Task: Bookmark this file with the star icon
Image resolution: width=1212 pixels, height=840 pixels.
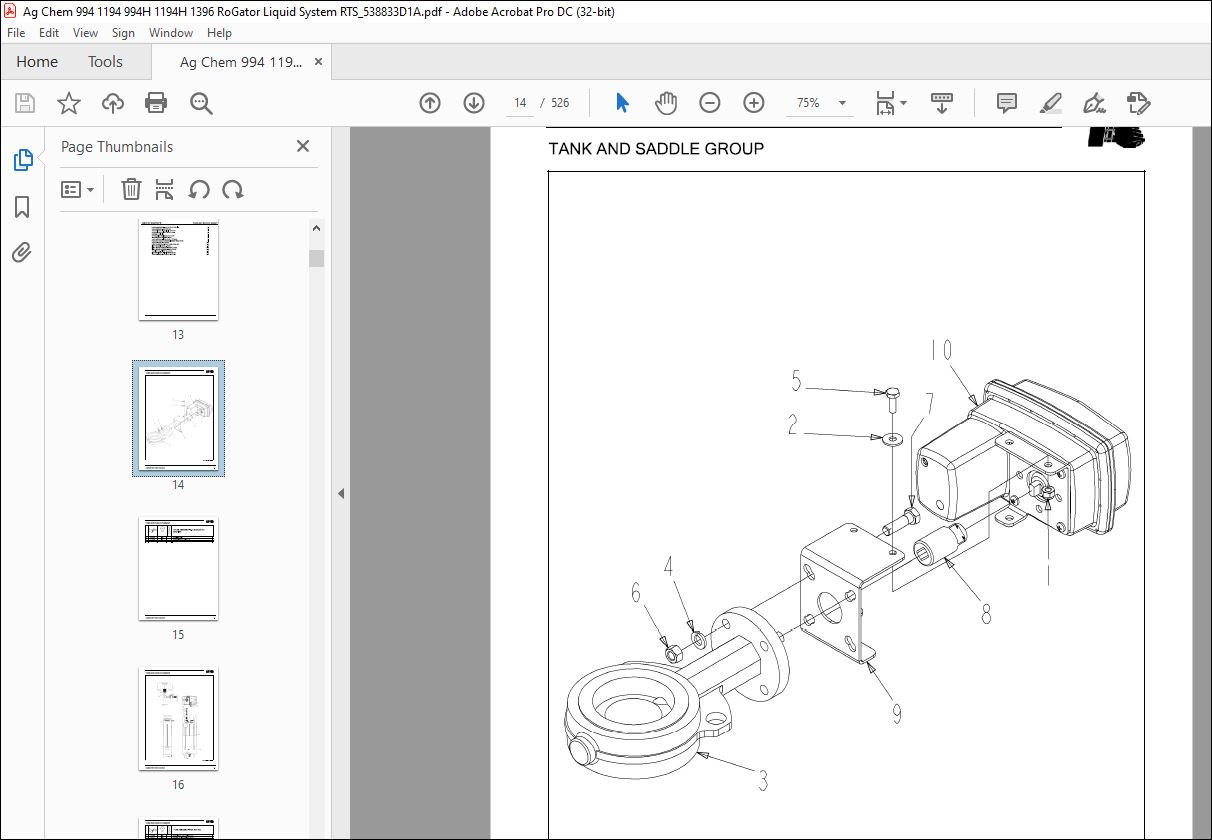Action: 69,103
